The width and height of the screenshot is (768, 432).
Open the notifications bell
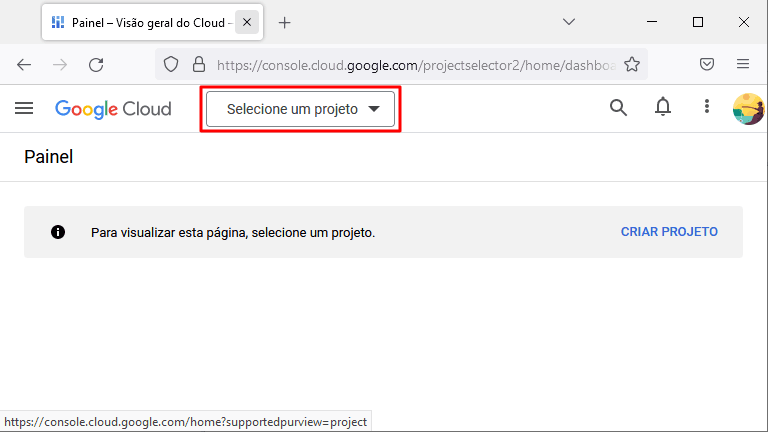[x=663, y=106]
